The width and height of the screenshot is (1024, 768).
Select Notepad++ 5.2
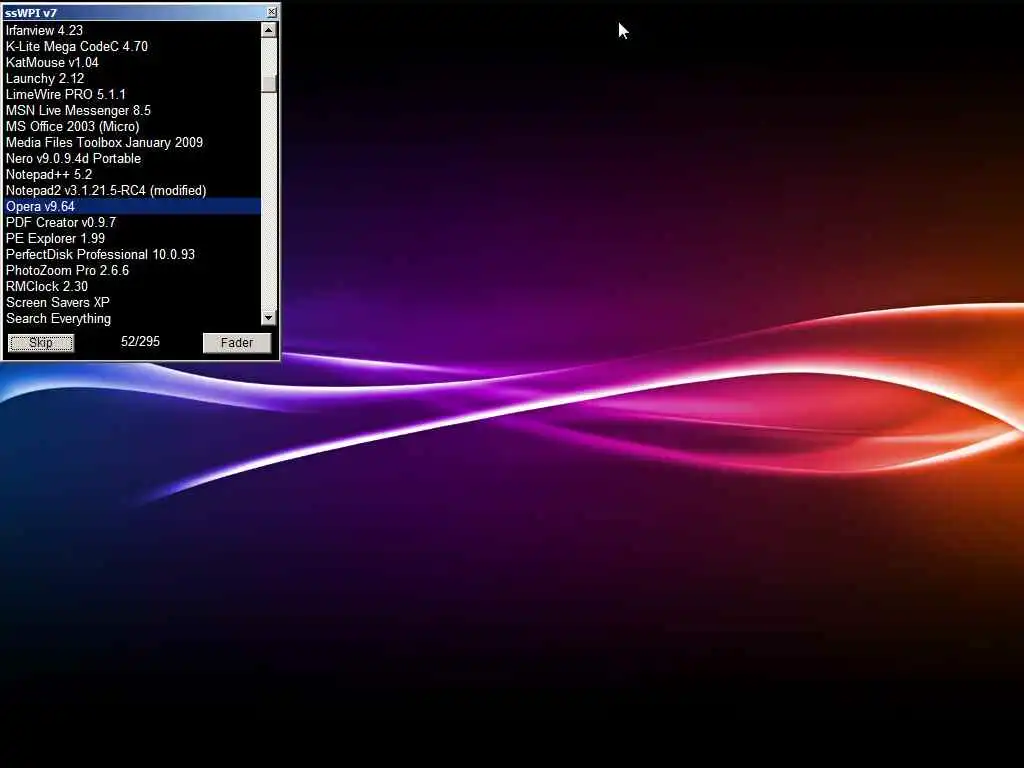click(133, 174)
